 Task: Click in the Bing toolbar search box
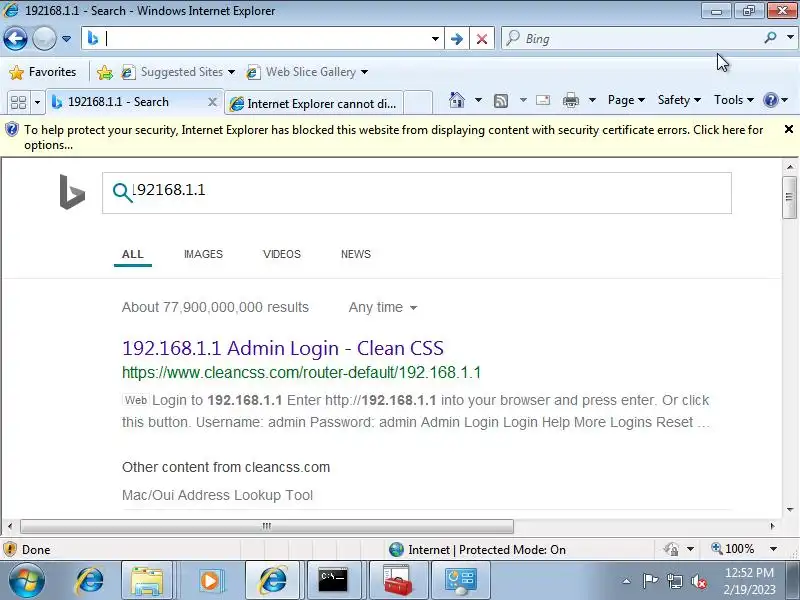click(x=633, y=39)
